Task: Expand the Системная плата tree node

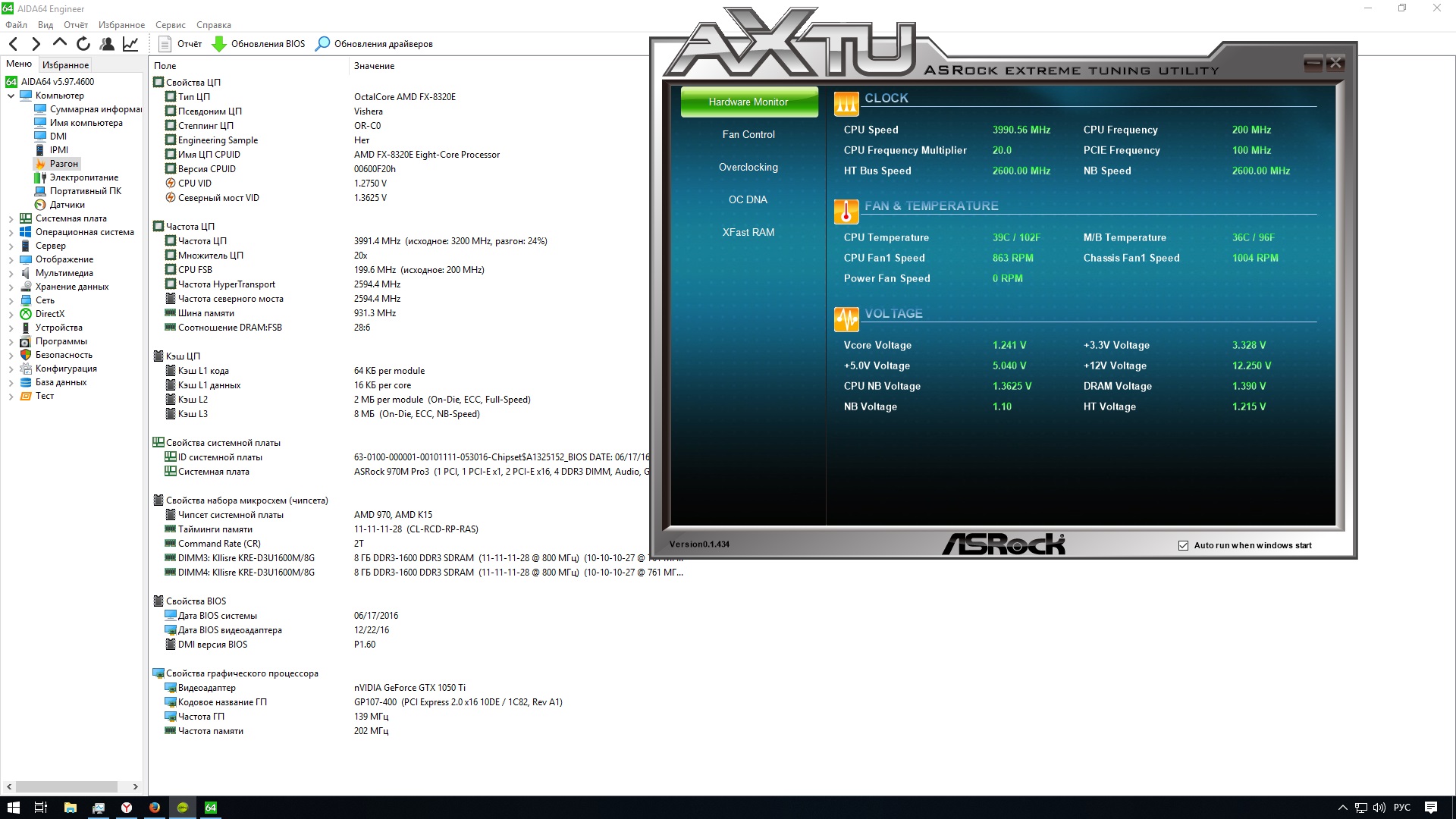Action: point(11,218)
